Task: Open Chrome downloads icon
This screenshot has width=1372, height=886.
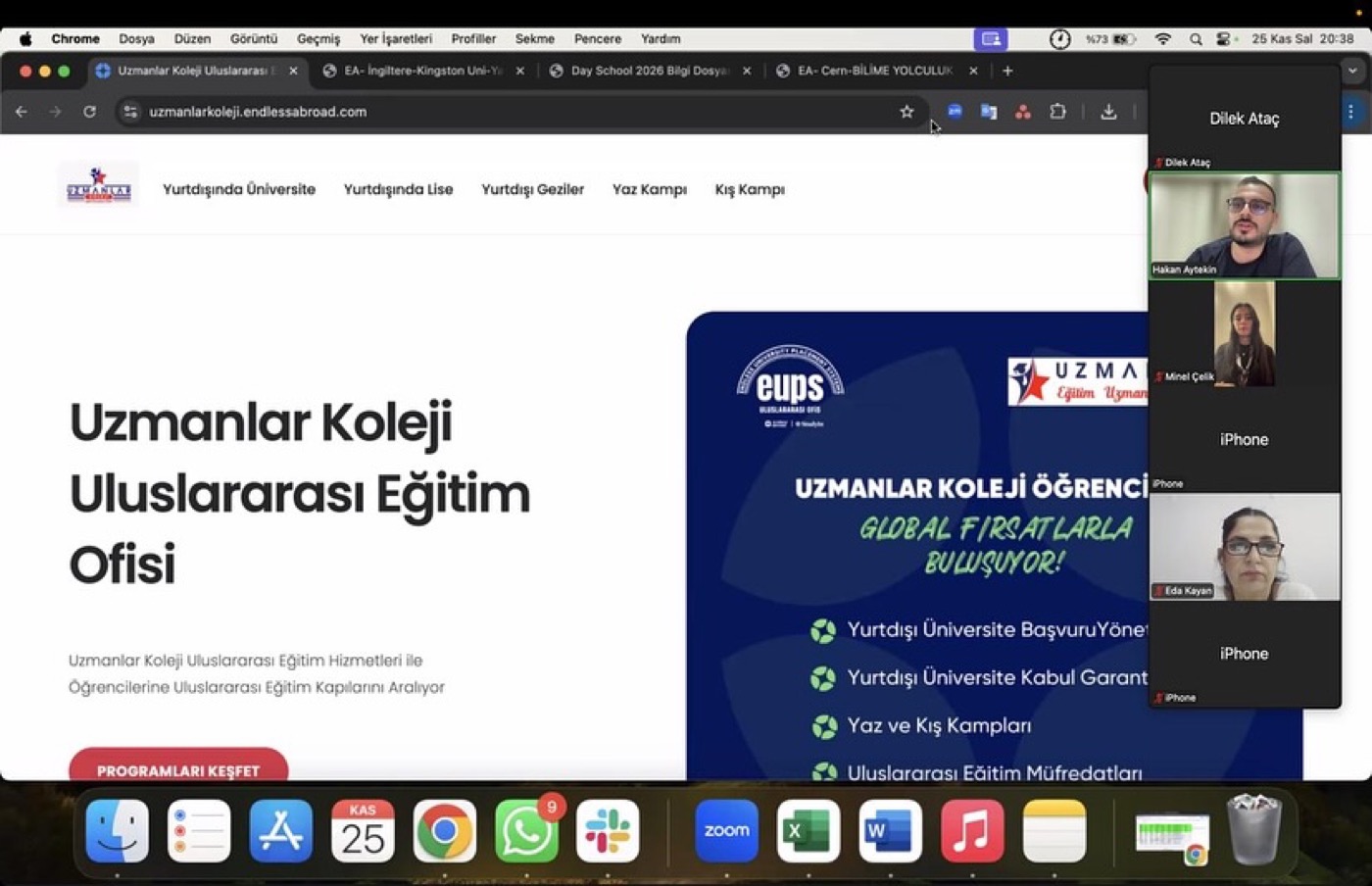Action: 1108,112
